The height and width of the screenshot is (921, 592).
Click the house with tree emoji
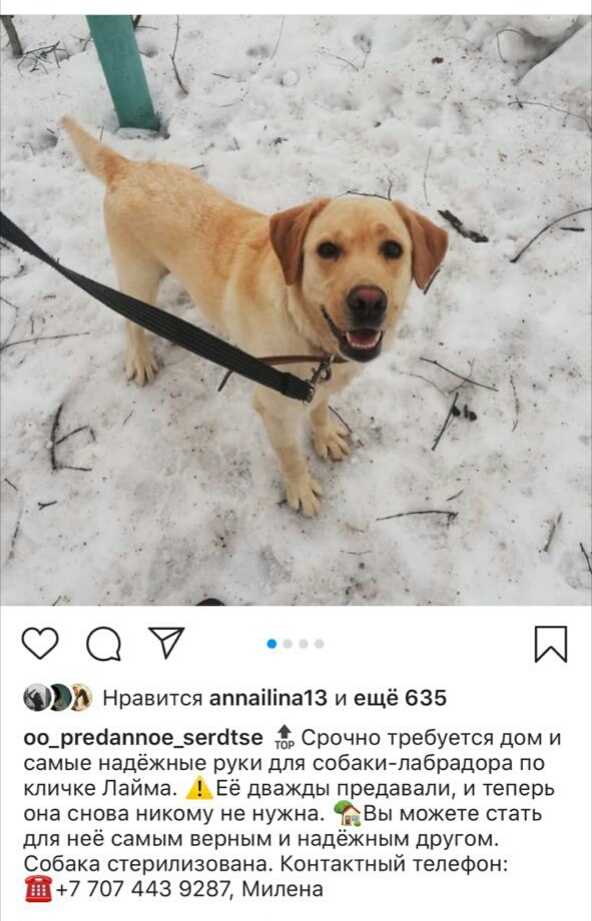[x=348, y=814]
